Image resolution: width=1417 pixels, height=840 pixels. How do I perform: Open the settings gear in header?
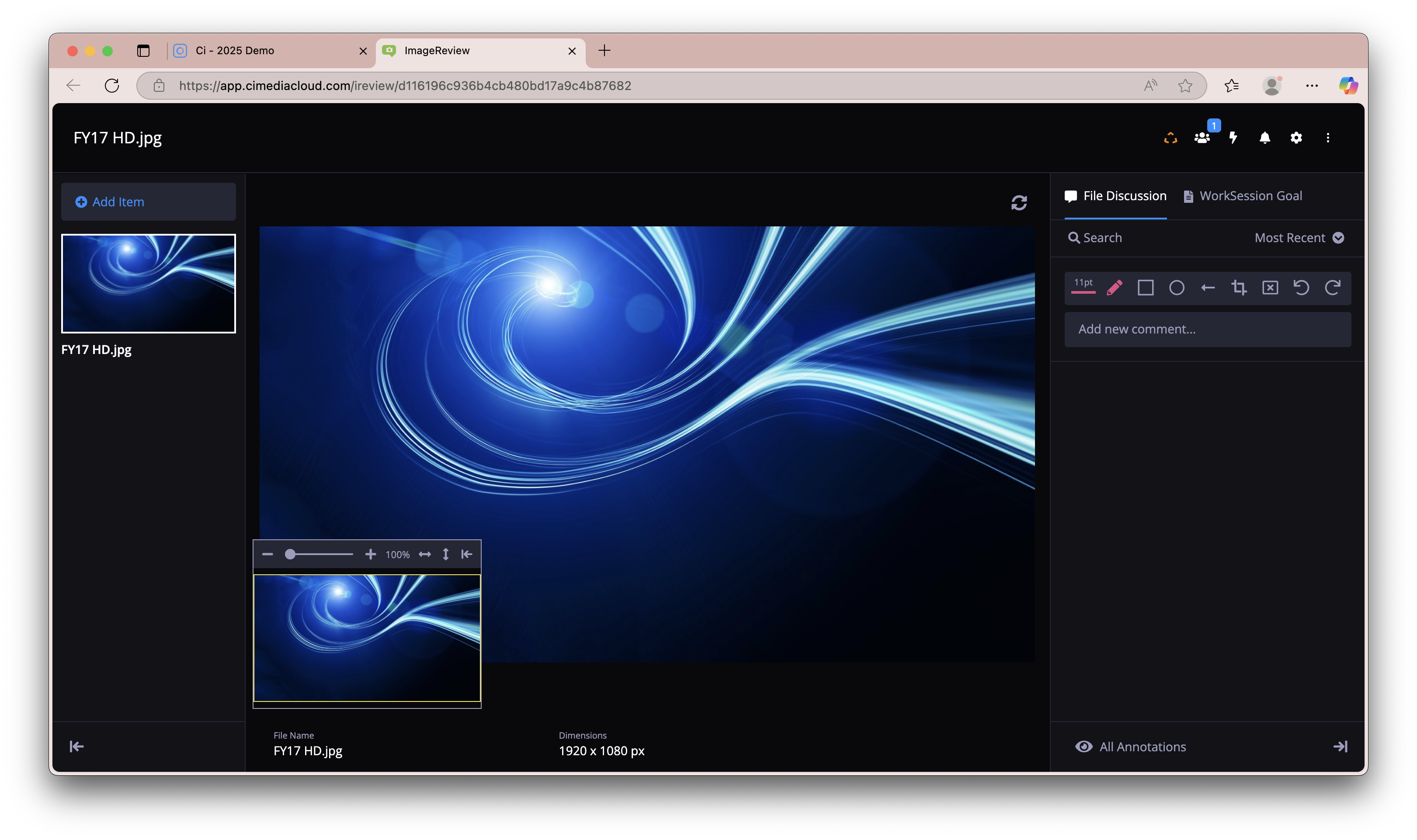[x=1296, y=138]
